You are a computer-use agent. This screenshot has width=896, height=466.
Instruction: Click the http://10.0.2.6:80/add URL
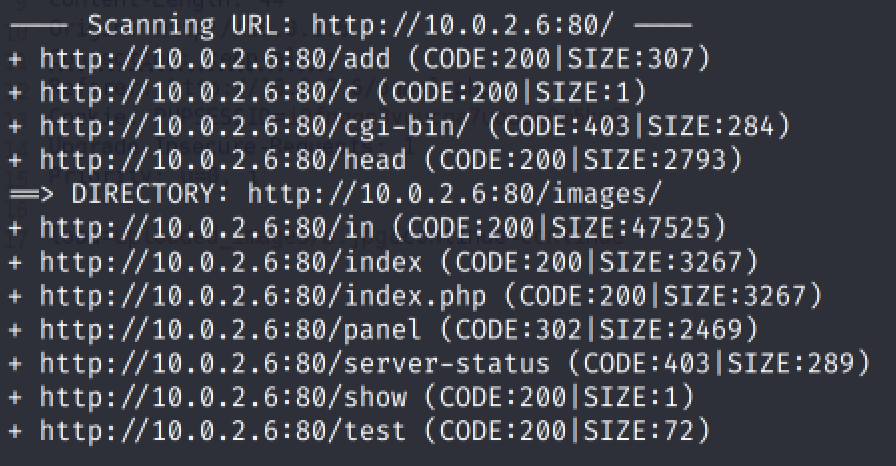pyautogui.click(x=215, y=59)
